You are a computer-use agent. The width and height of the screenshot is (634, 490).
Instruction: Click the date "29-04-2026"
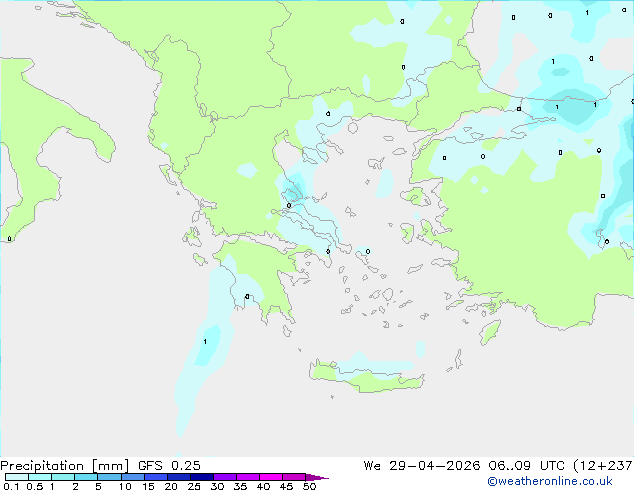click(x=435, y=466)
